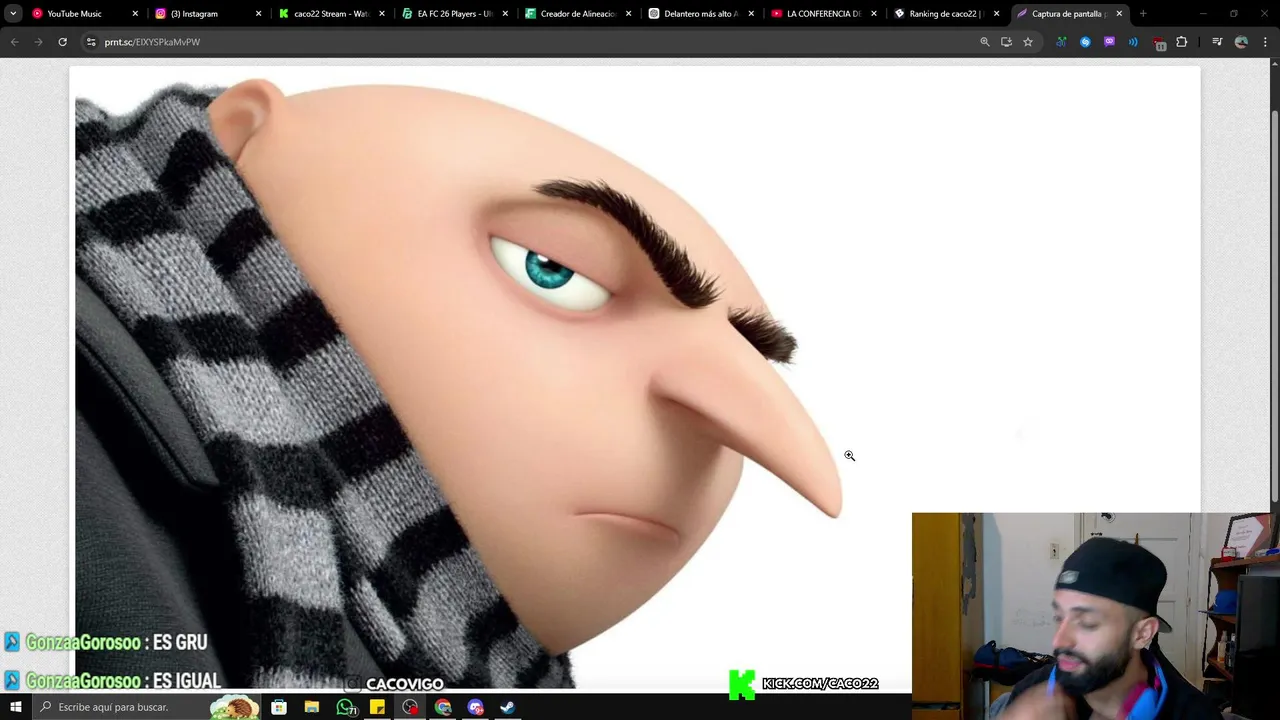Close the Captura de pantalla tab
This screenshot has width=1280, height=720.
click(x=1119, y=14)
